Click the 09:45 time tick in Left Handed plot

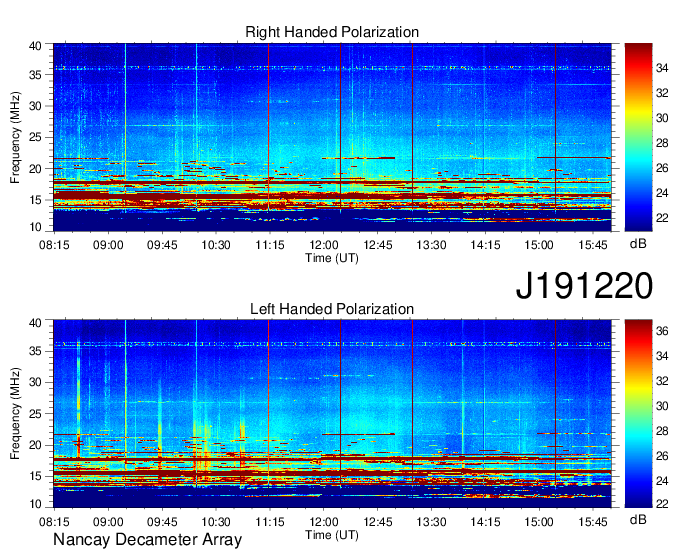pos(162,522)
